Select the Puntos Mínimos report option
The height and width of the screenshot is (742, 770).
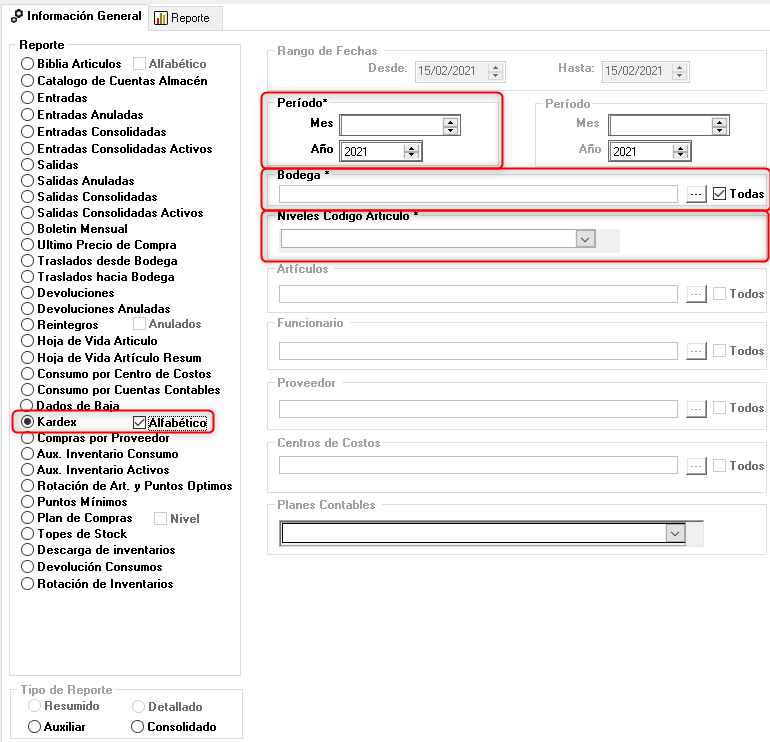(27, 502)
